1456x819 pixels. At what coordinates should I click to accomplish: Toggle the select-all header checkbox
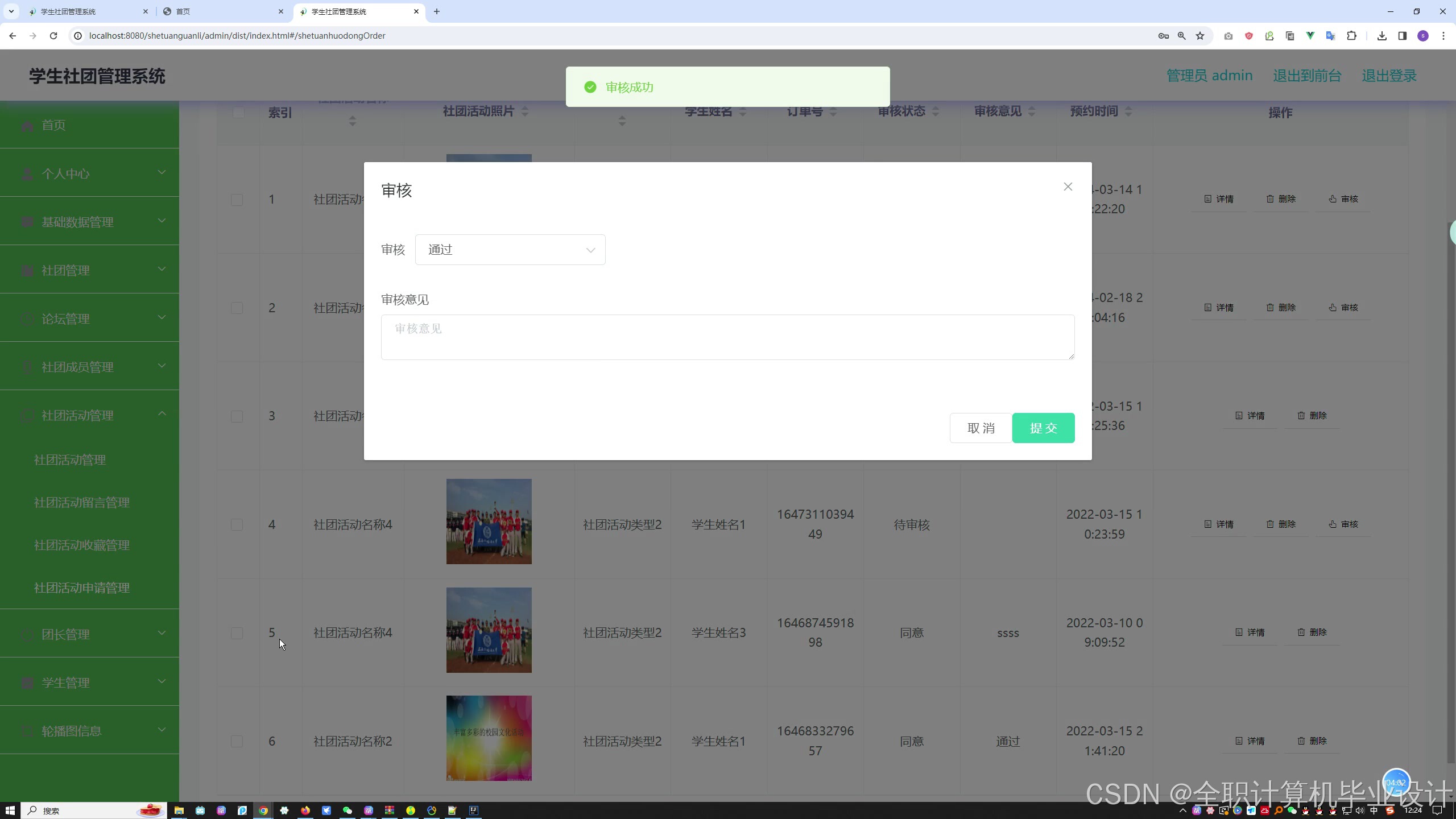point(238,113)
